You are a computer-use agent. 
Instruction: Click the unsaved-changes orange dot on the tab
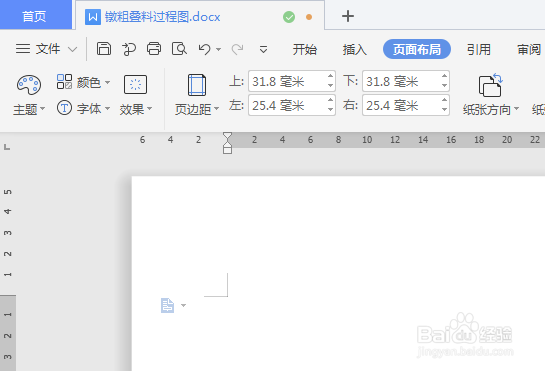coord(309,17)
